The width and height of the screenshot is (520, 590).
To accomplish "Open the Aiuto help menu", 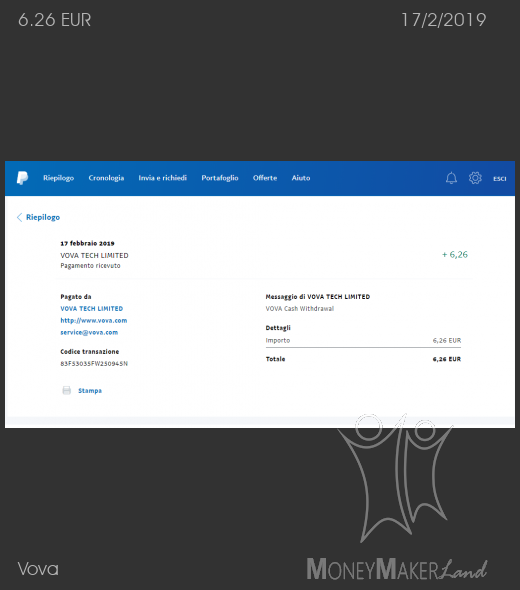I will click(301, 178).
